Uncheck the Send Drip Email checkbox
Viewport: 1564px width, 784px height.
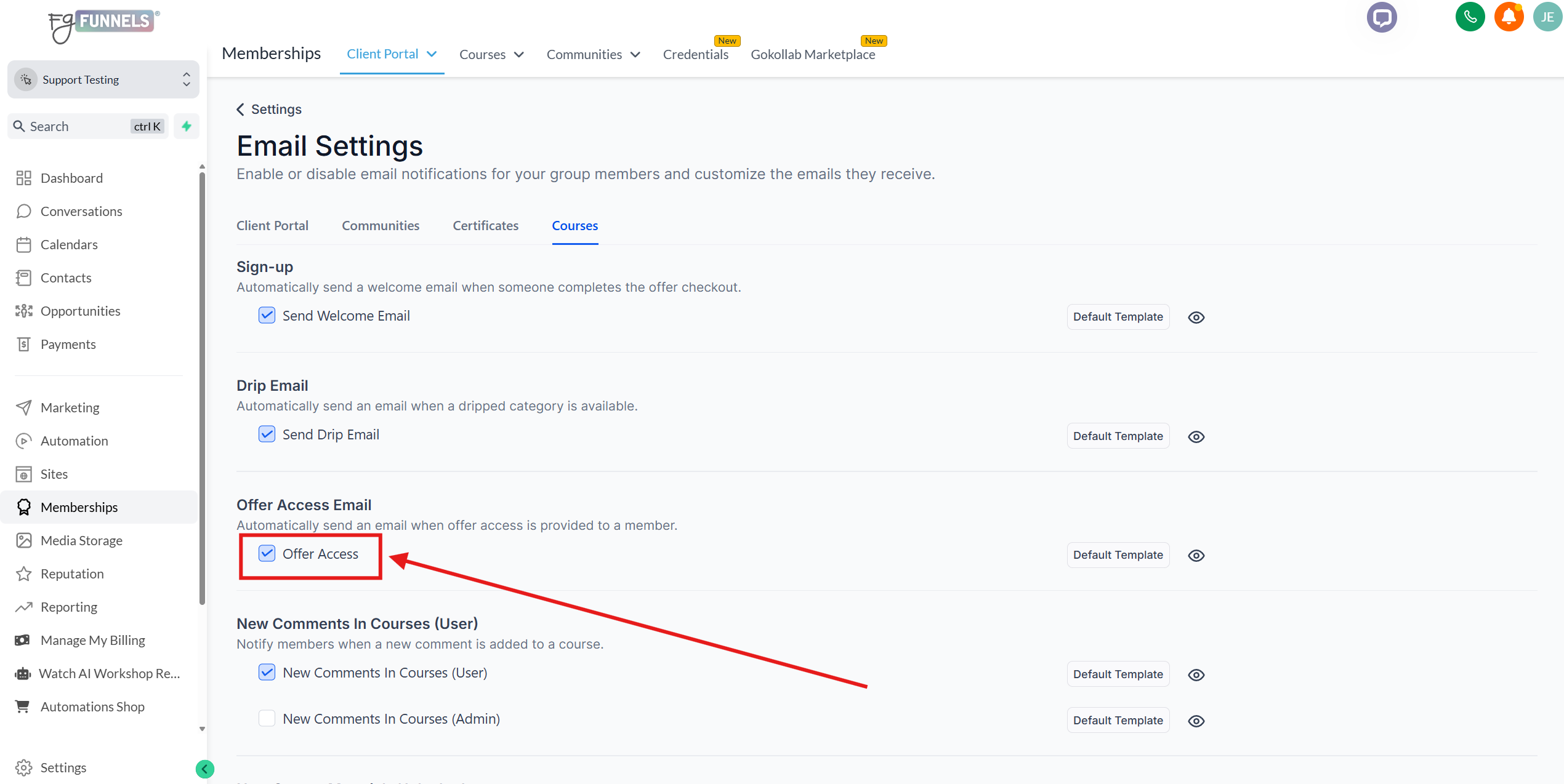tap(267, 434)
